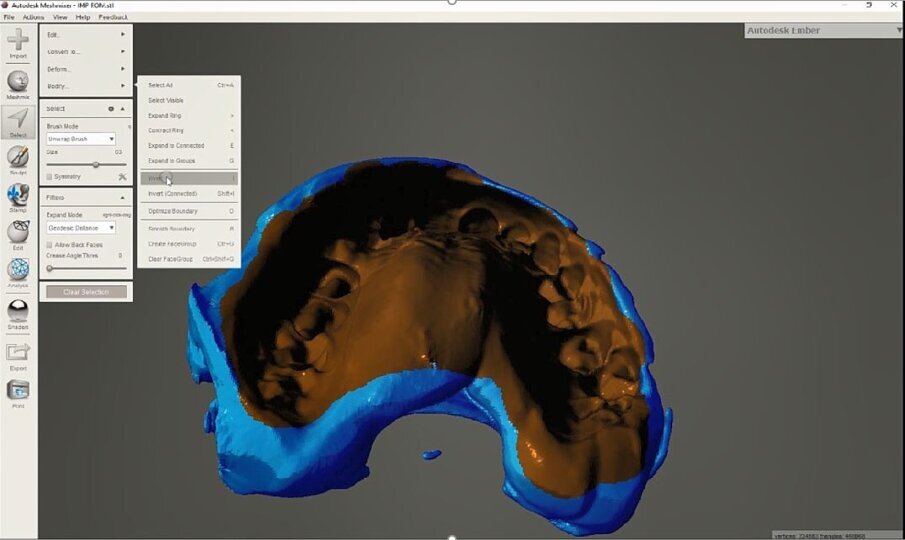905x540 pixels.
Task: Activate the Select tool
Action: [18, 122]
